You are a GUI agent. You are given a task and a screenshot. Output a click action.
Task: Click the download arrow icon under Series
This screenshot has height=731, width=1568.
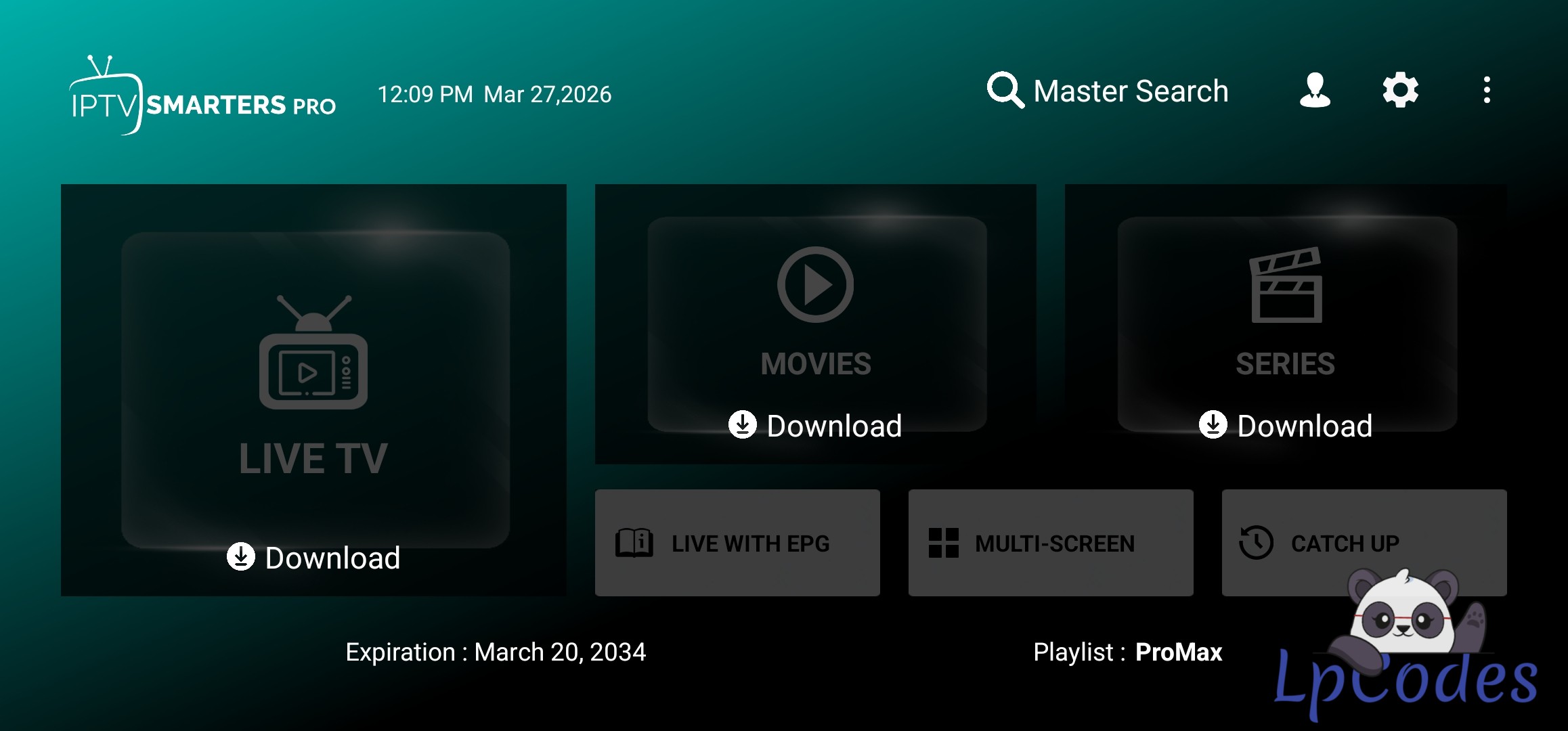click(1213, 425)
